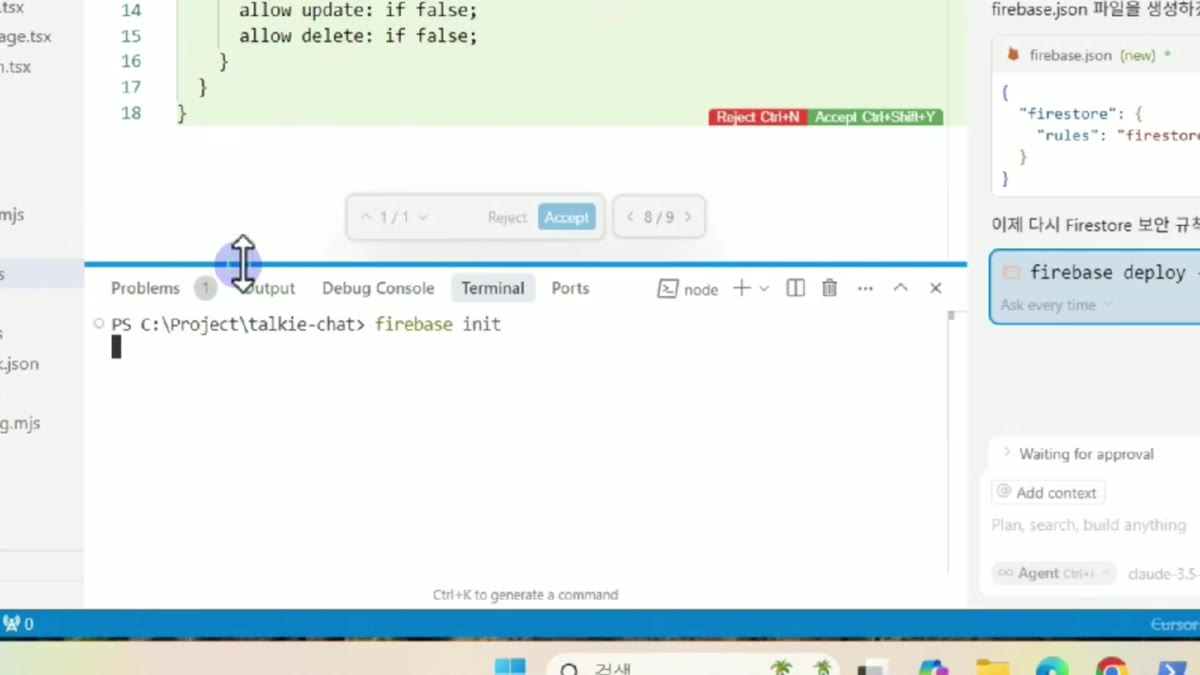Click the terminal scrollbar thumb
The height and width of the screenshot is (675, 1200).
coord(950,316)
